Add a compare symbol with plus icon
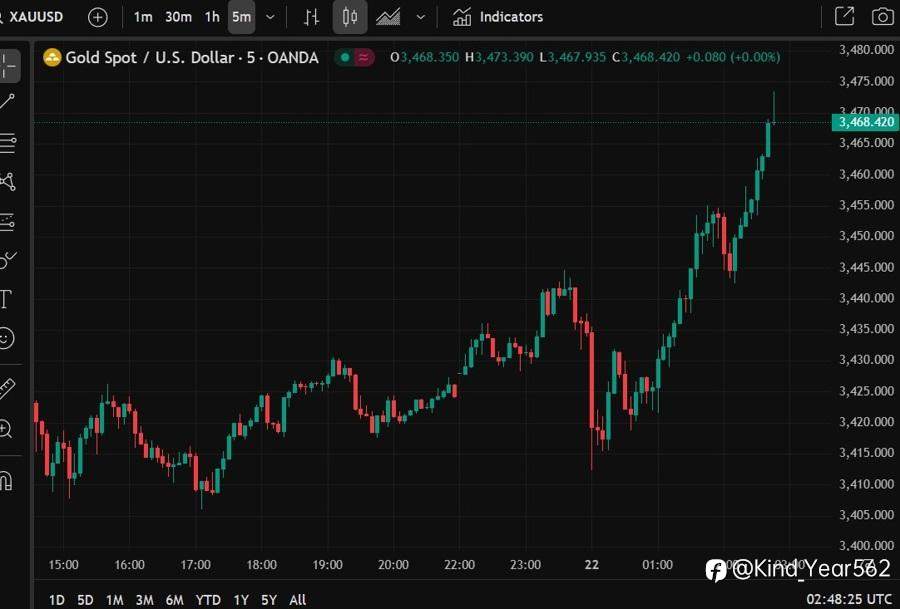Viewport: 900px width, 609px height. 98,17
